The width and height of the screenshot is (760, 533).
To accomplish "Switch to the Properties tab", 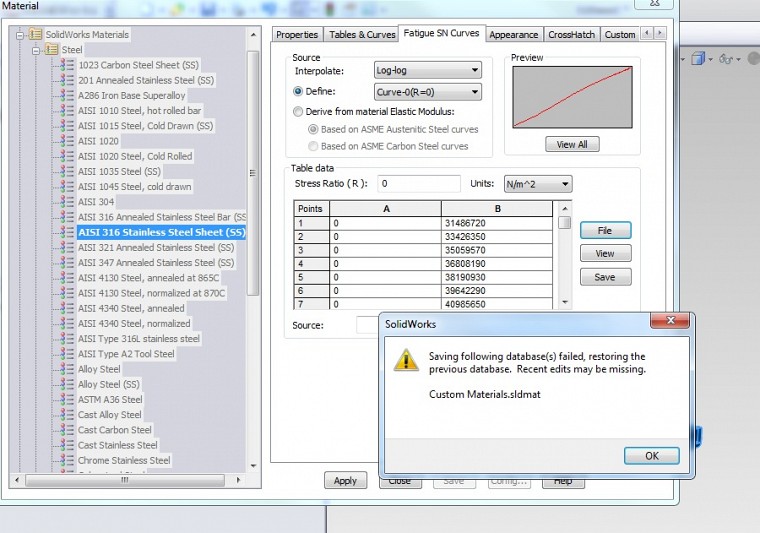I will (297, 34).
